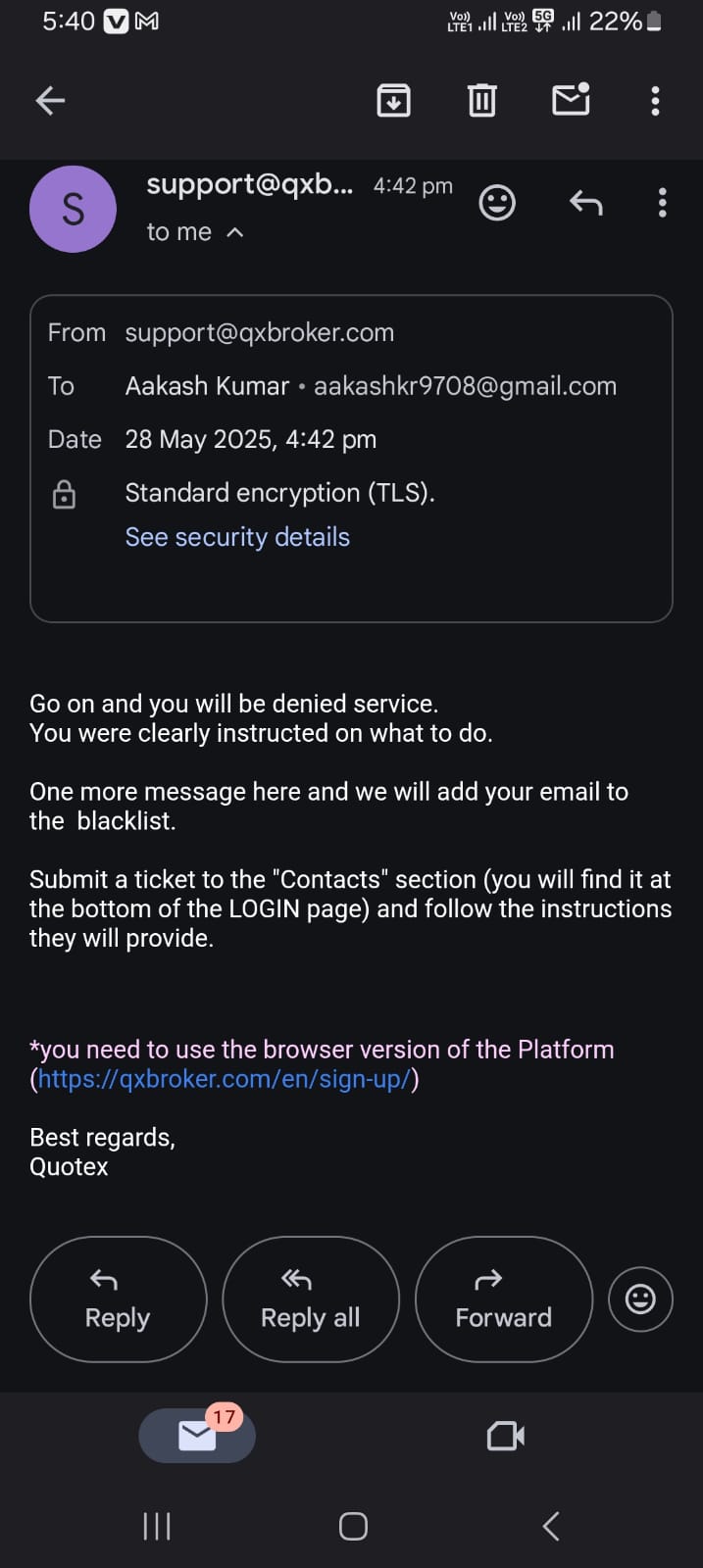Switch to the Mail tab with the 17 badge
The width and height of the screenshot is (703, 1568).
pyautogui.click(x=197, y=1436)
